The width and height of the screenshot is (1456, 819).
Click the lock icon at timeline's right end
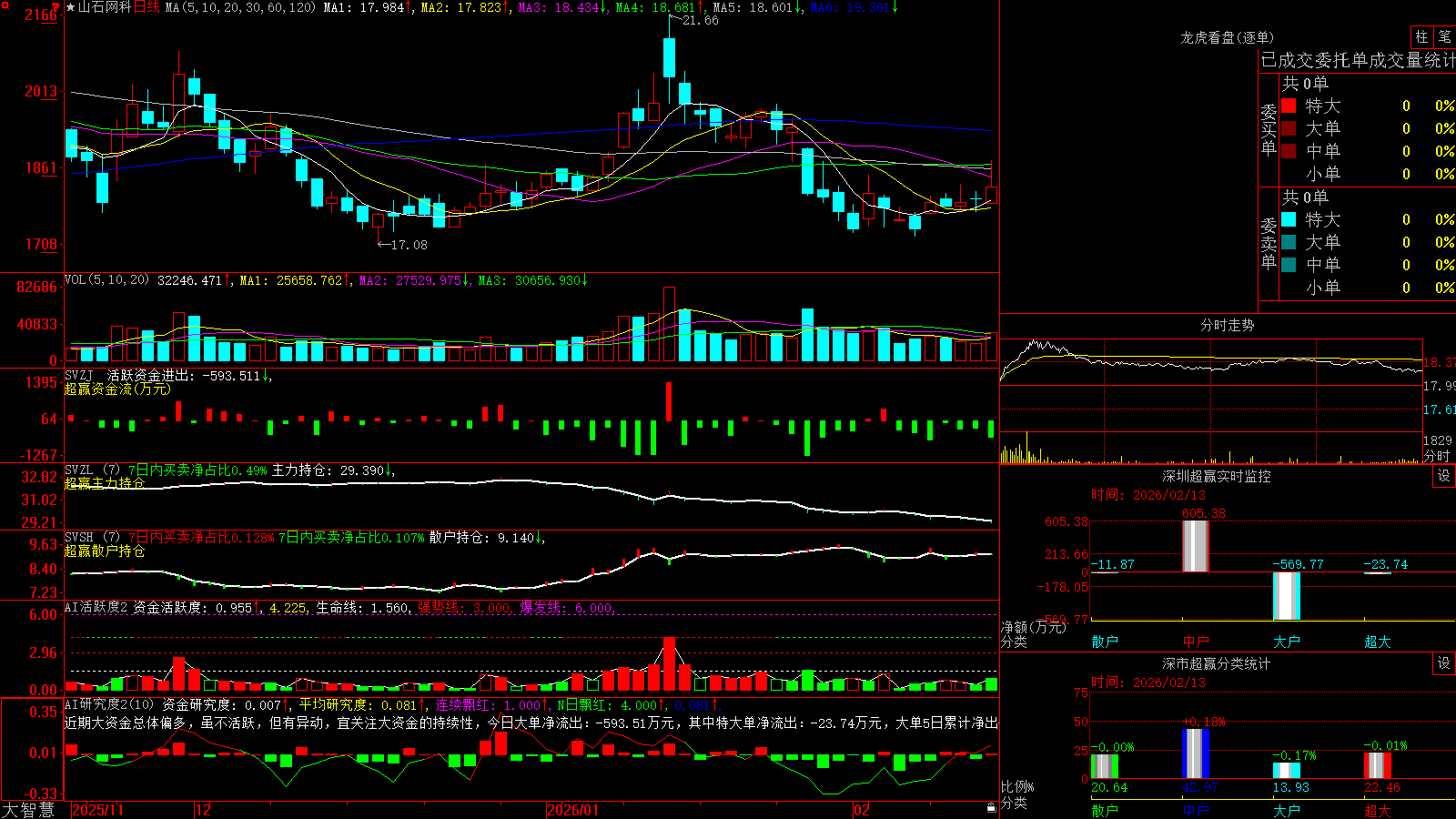click(991, 808)
